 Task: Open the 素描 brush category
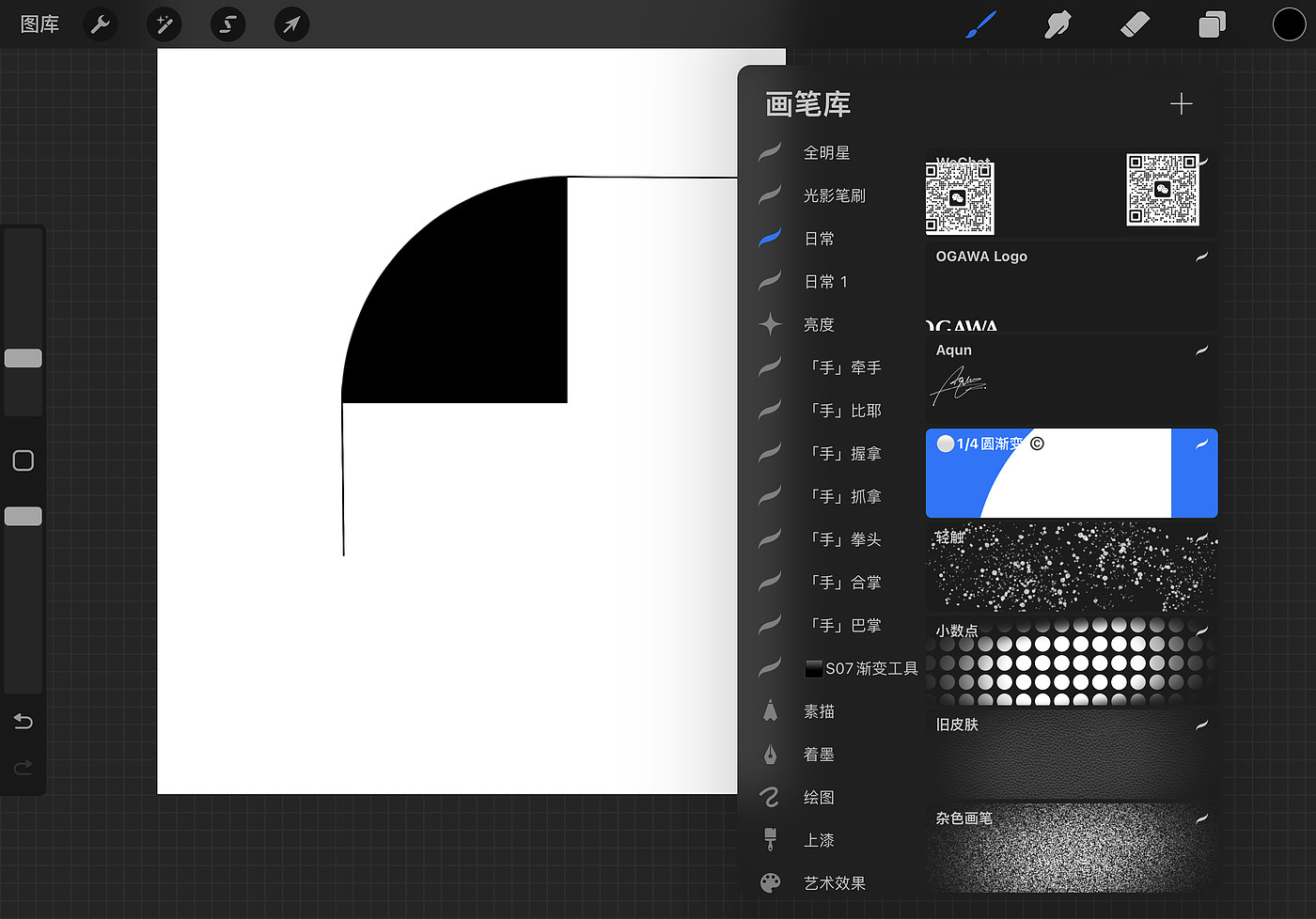tap(819, 711)
